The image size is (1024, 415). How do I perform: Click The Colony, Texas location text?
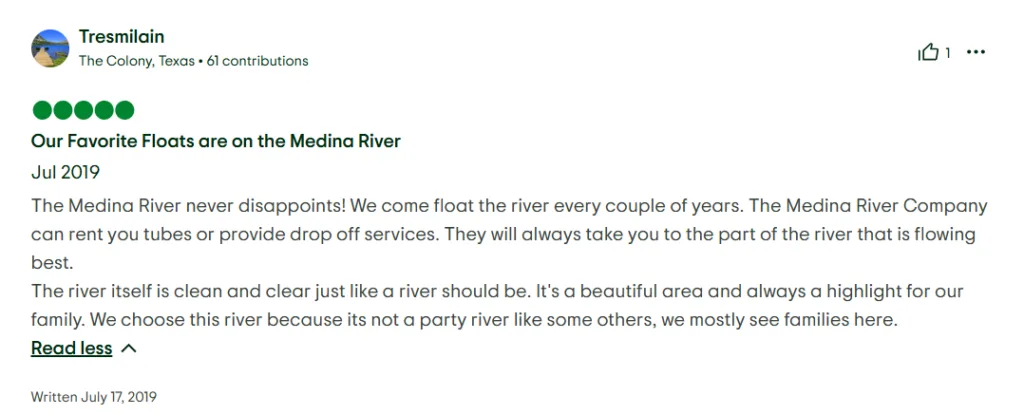[136, 61]
